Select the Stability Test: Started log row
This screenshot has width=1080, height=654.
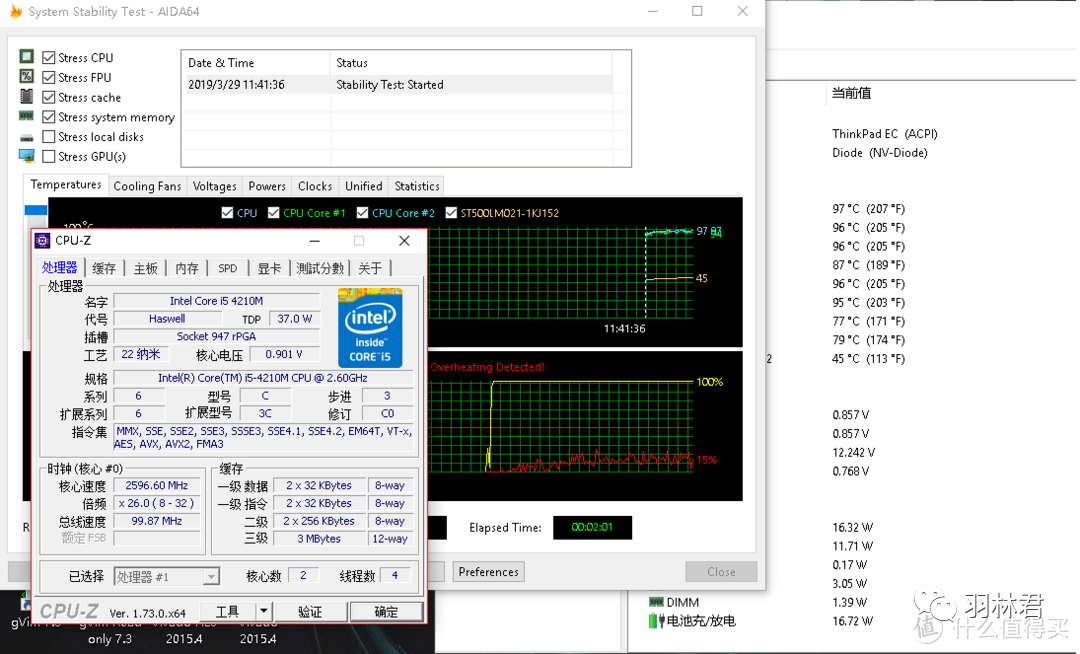(397, 85)
